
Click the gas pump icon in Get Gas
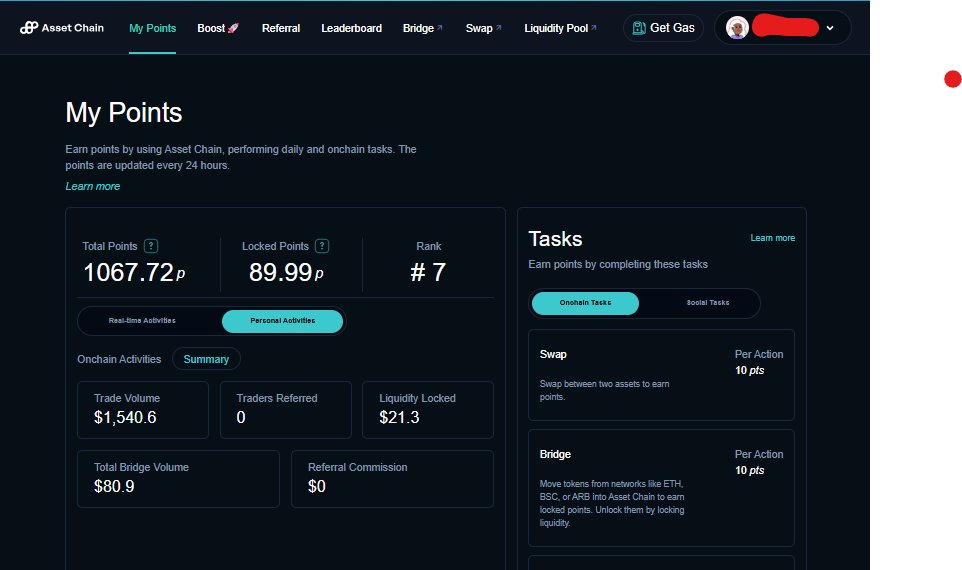pyautogui.click(x=639, y=28)
